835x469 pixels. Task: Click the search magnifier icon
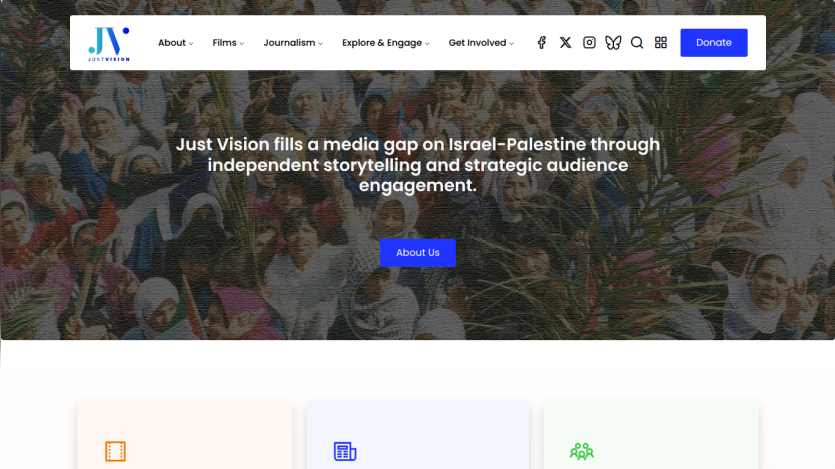tap(637, 43)
